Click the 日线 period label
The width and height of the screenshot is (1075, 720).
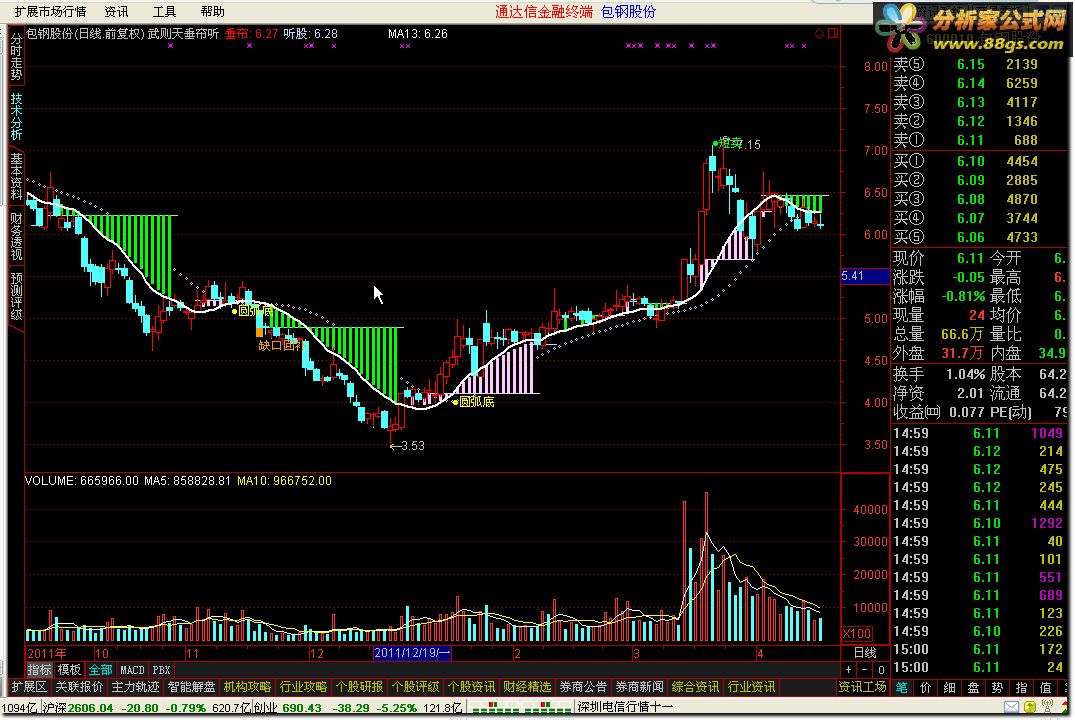(865, 653)
